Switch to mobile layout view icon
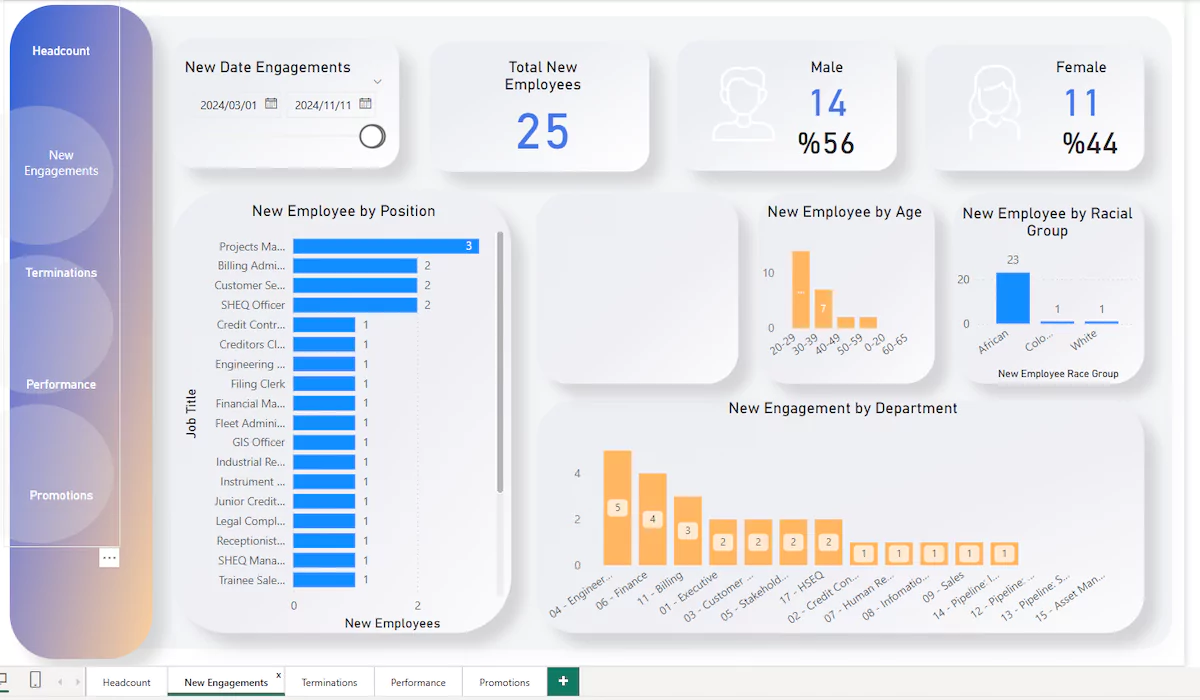 (35, 681)
